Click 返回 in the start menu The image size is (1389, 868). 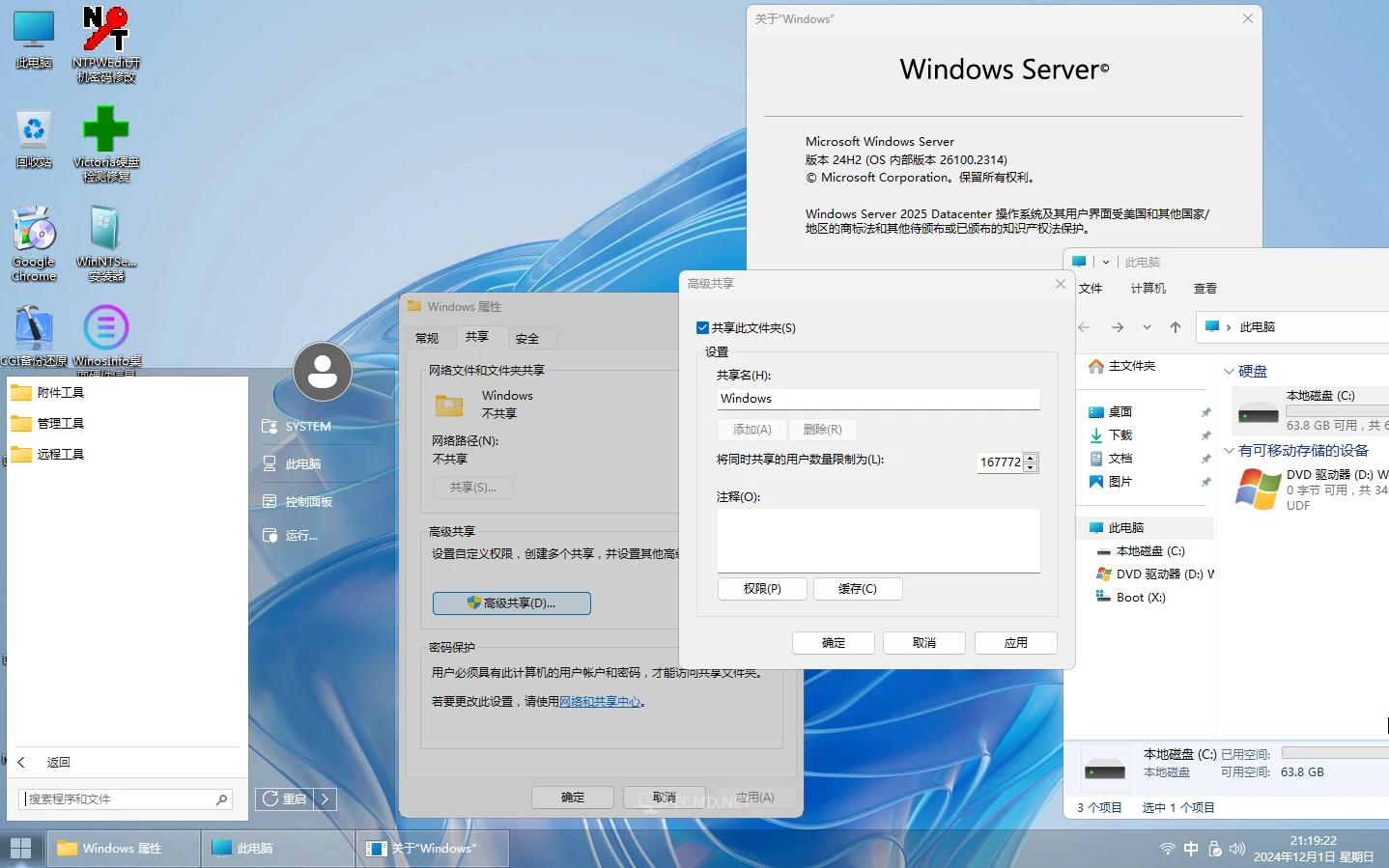coord(59,763)
